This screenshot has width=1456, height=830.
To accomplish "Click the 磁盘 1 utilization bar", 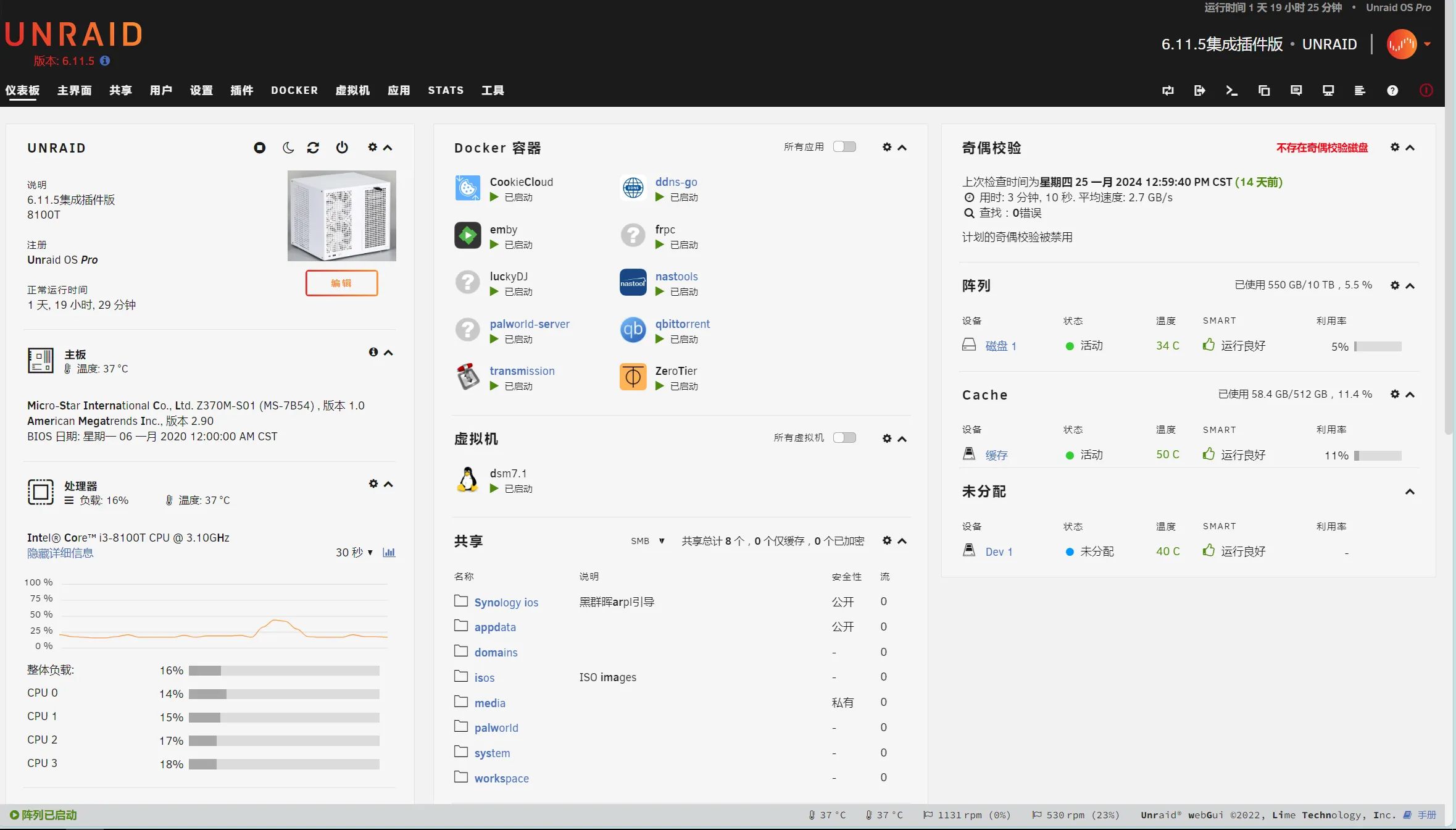I will pos(1378,346).
